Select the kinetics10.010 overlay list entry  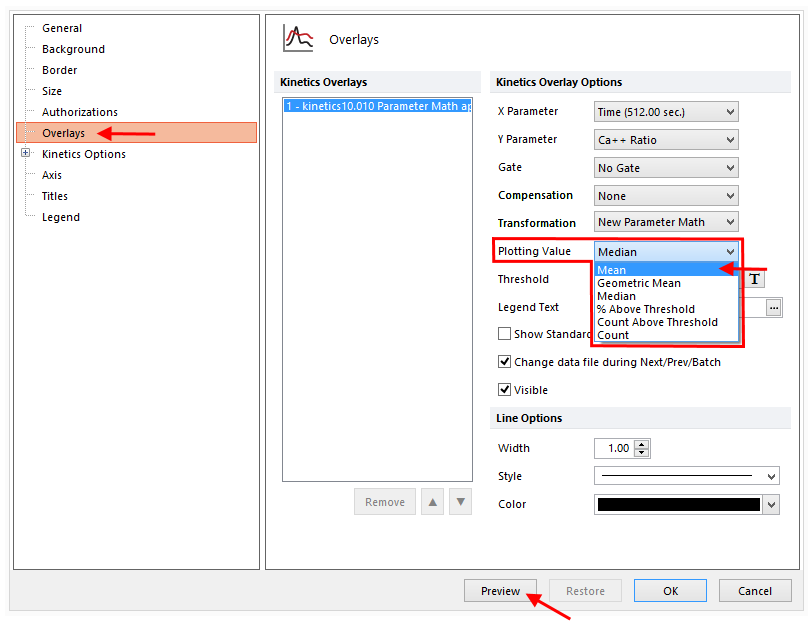[x=377, y=106]
